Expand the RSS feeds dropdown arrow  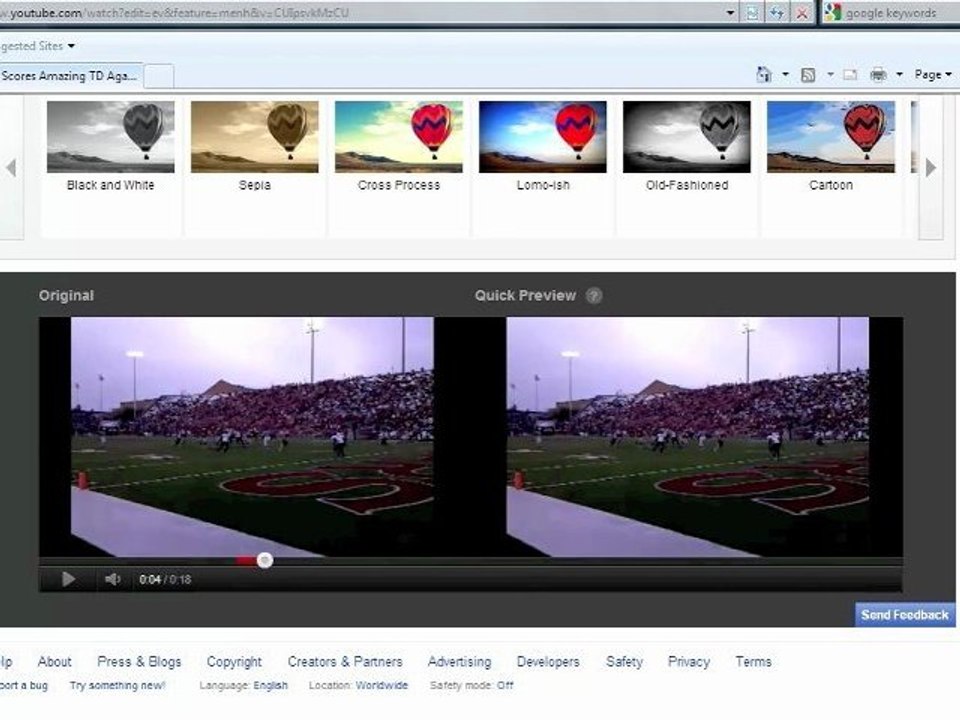(x=830, y=75)
